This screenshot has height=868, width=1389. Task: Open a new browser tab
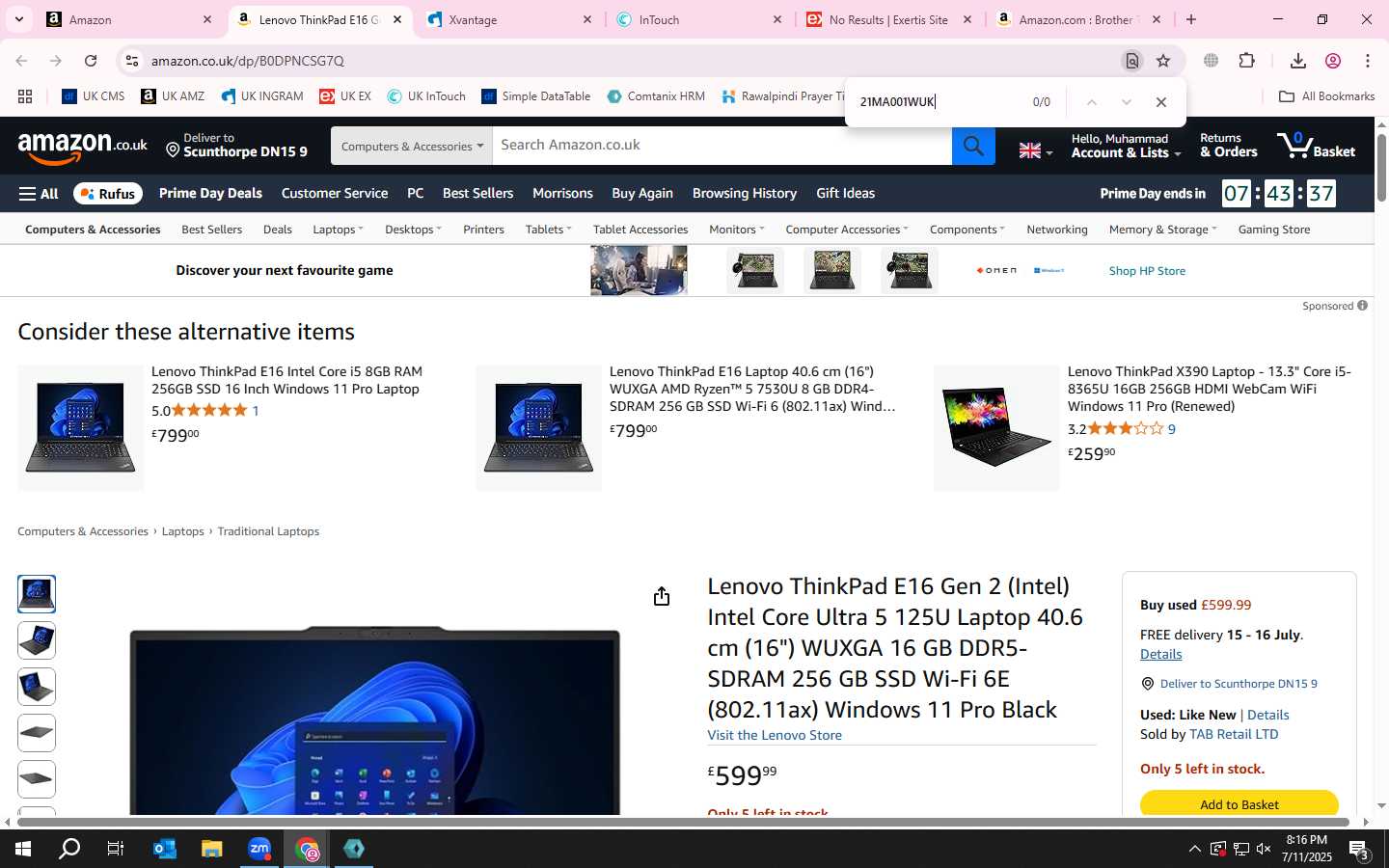[x=1191, y=19]
